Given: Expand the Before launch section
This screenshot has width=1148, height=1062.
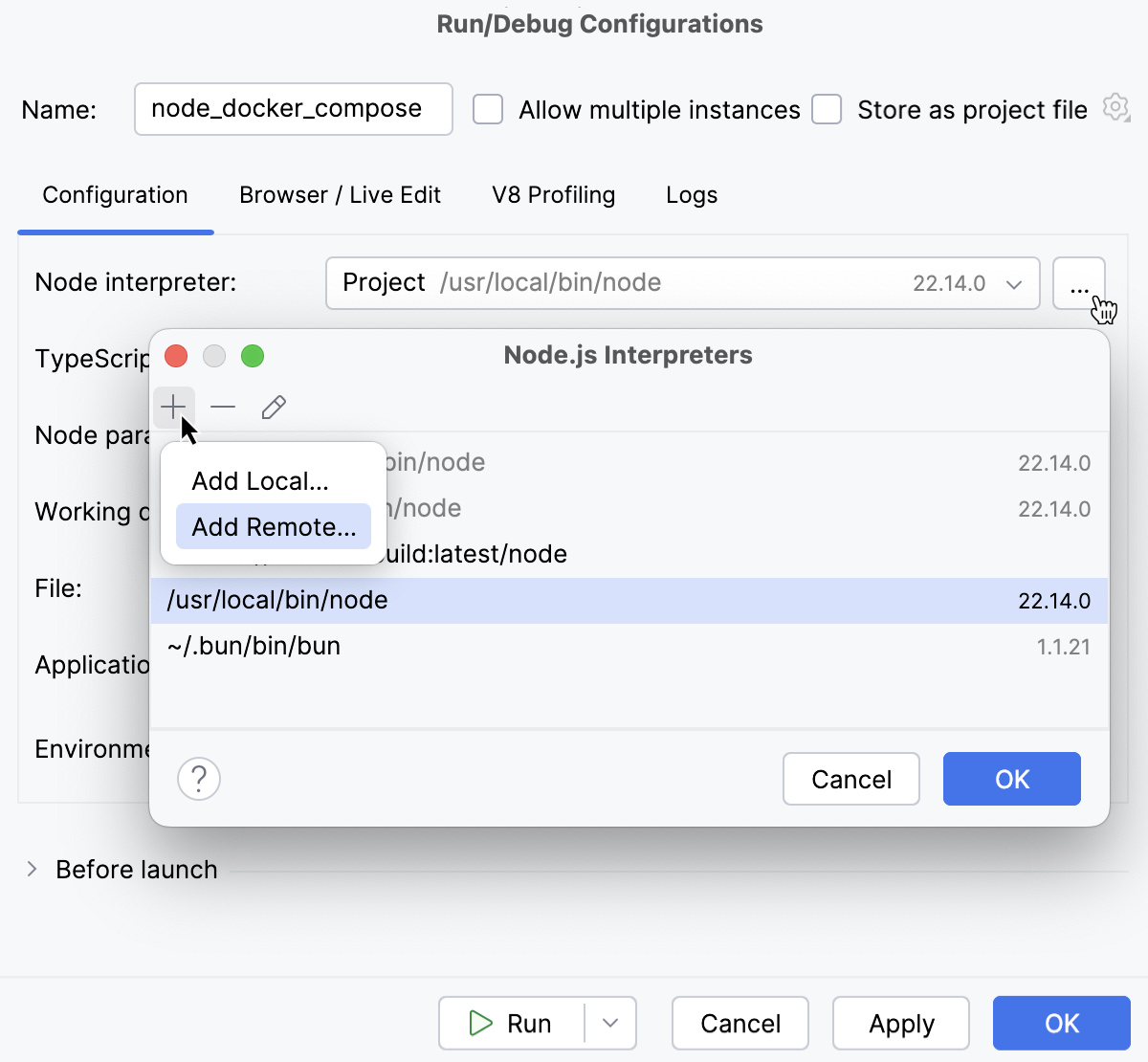Looking at the screenshot, I should [32, 869].
